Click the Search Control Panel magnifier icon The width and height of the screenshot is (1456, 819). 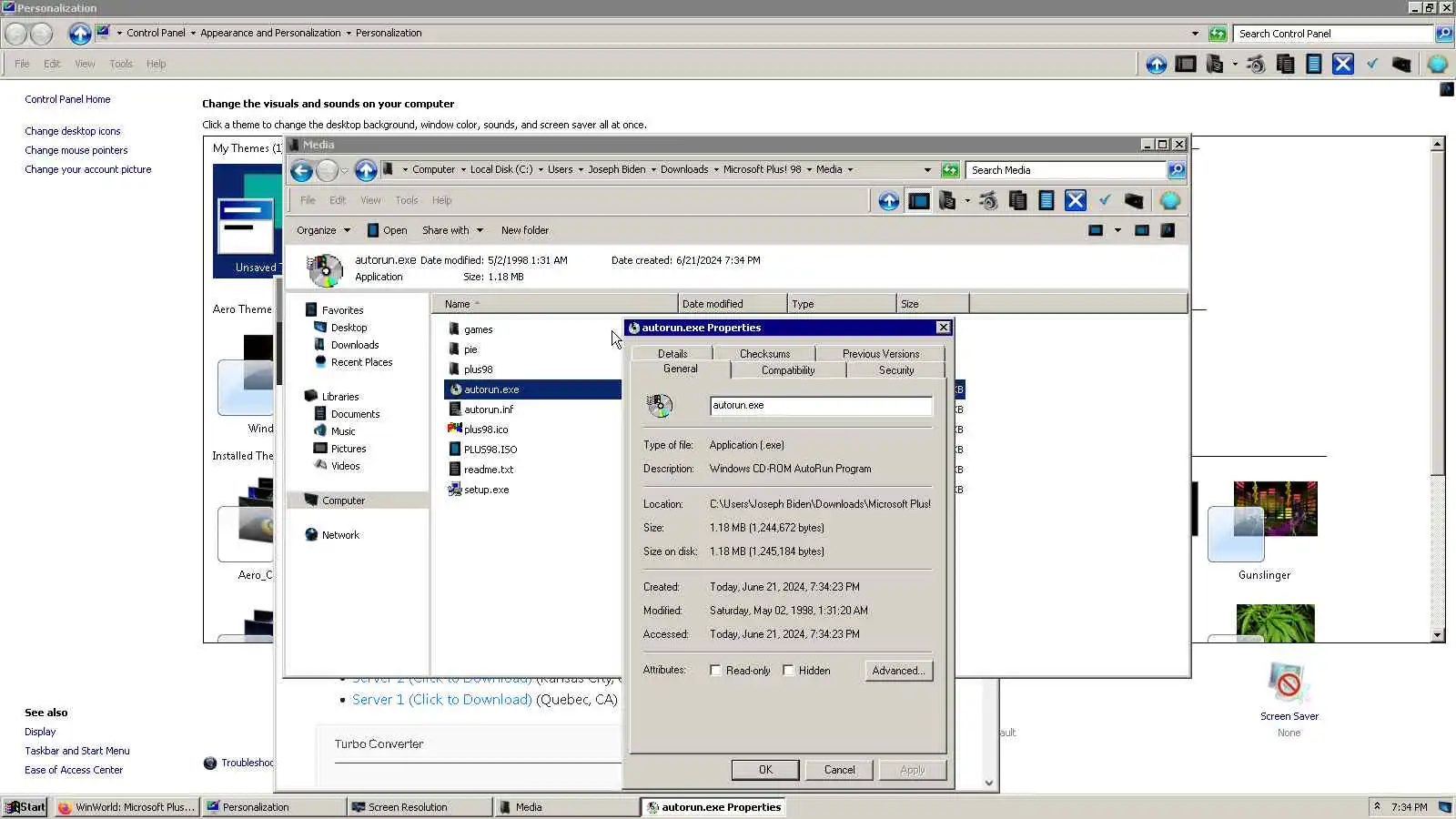[x=1444, y=34]
